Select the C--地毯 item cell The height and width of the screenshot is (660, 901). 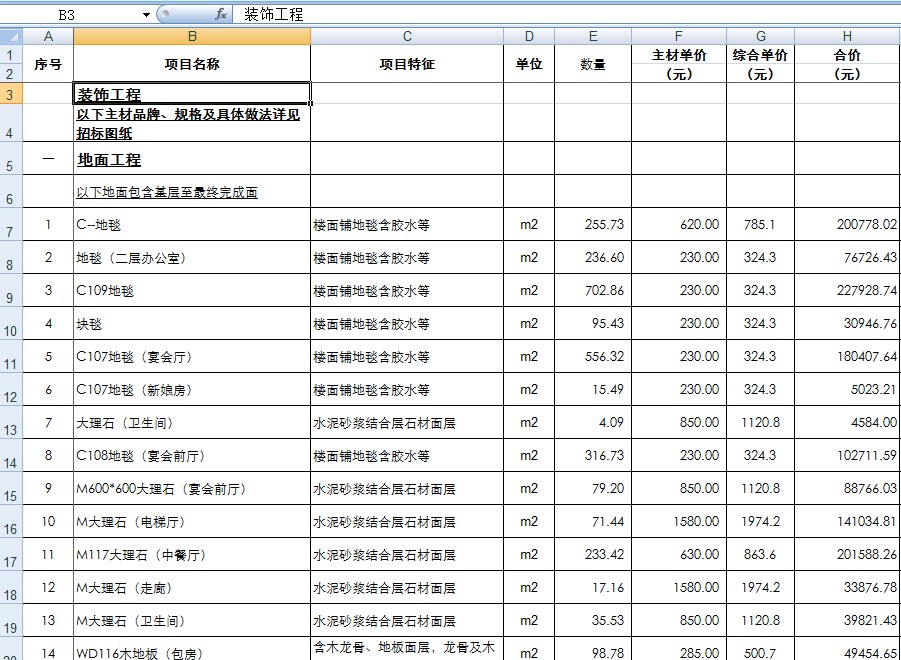(192, 225)
